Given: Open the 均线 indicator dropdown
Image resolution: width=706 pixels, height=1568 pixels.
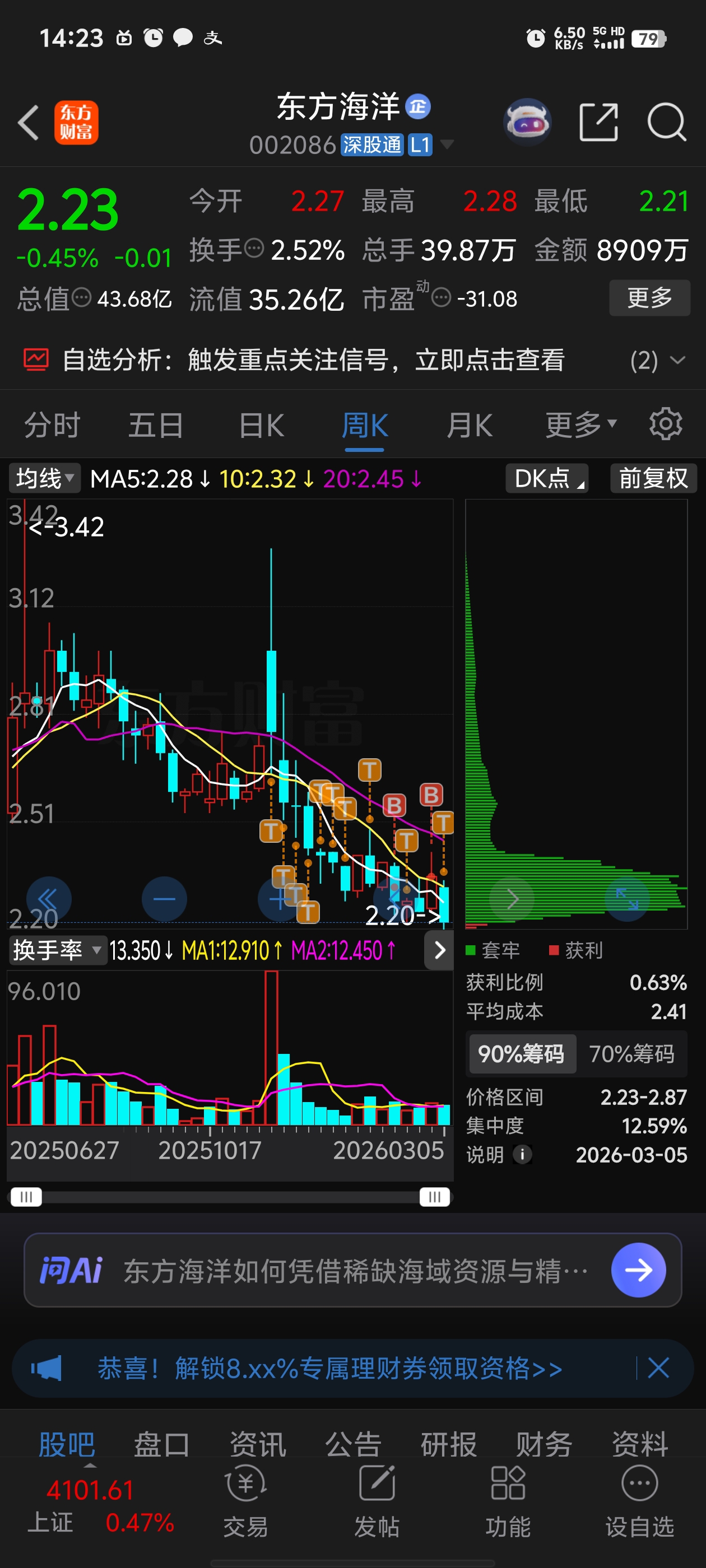Looking at the screenshot, I should tap(44, 478).
